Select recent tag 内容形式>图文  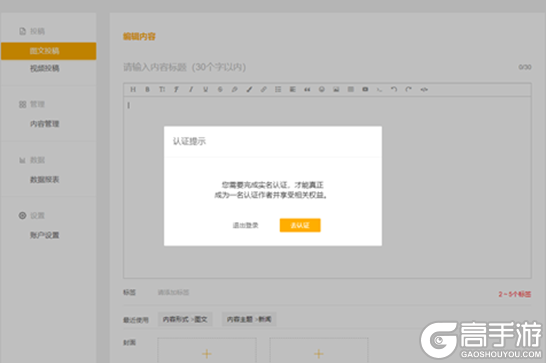point(185,319)
